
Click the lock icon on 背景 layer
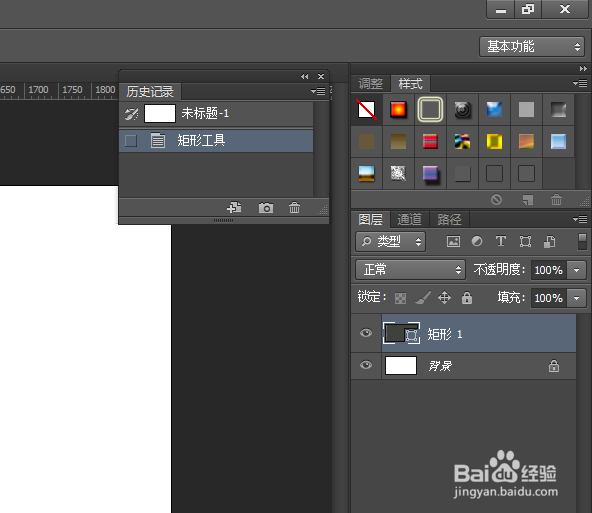(554, 366)
